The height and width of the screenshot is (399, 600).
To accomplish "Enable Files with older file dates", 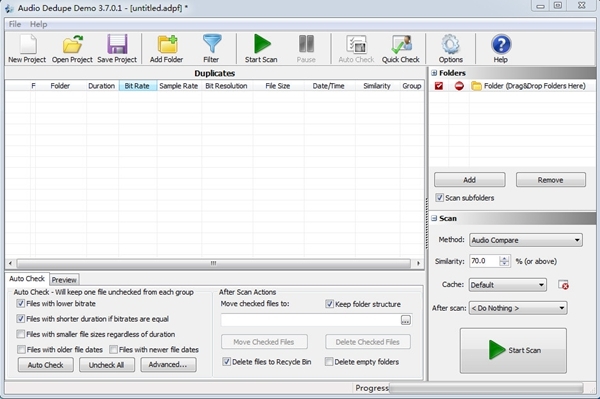I will coord(21,349).
